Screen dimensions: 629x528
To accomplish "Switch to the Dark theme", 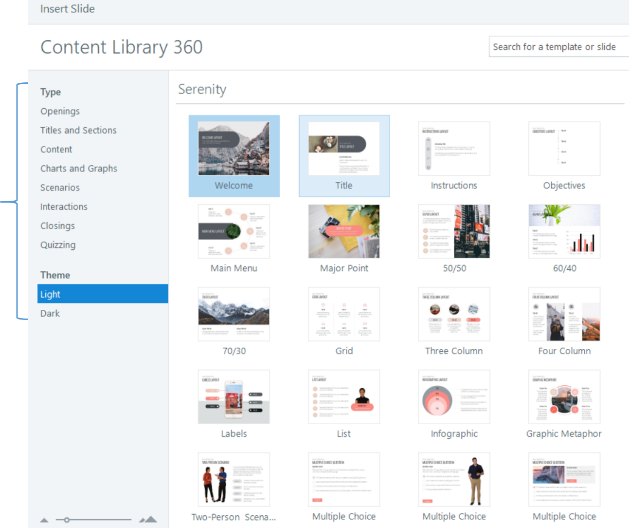I will tap(50, 313).
